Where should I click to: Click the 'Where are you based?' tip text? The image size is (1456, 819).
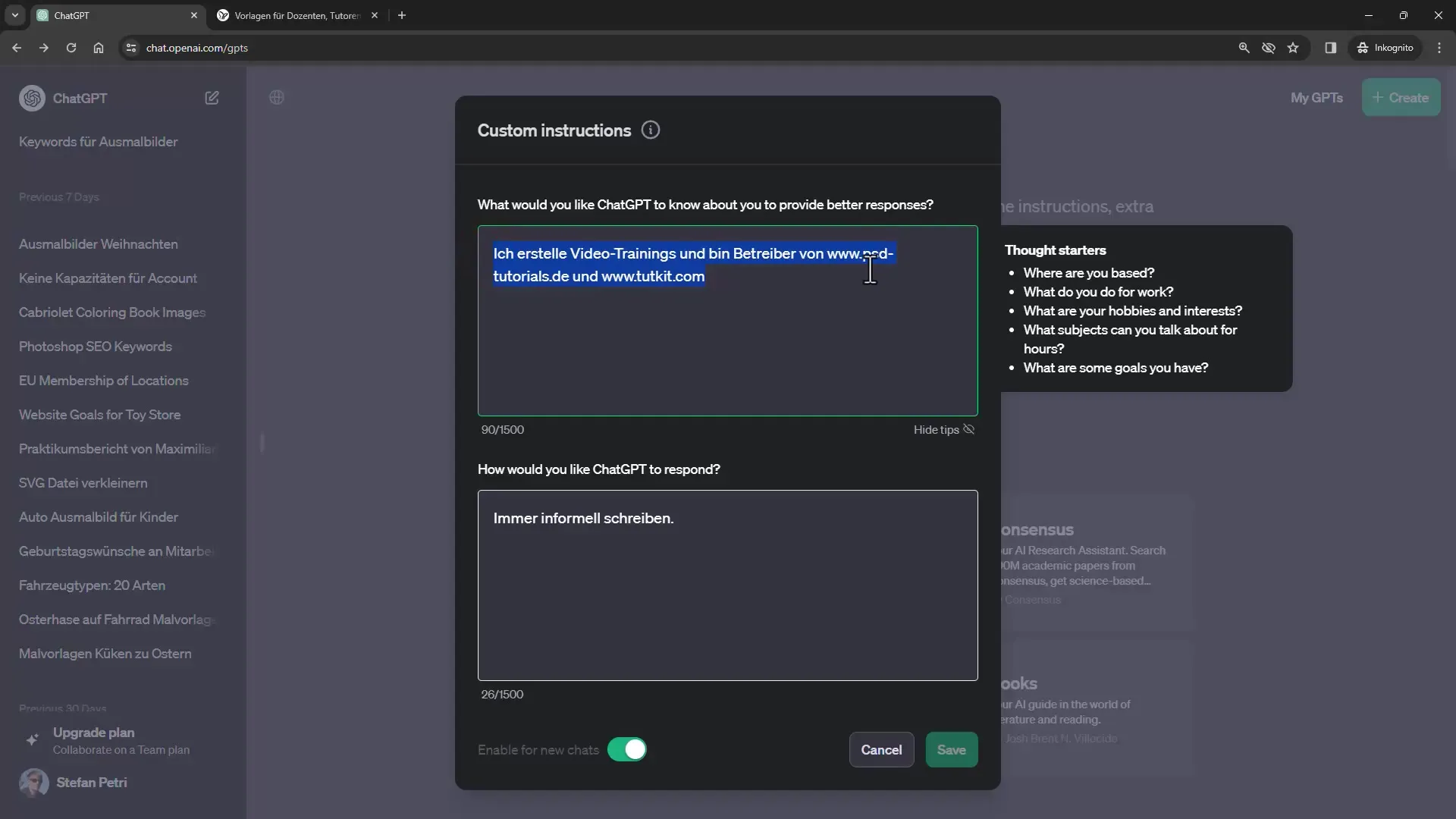[1089, 273]
